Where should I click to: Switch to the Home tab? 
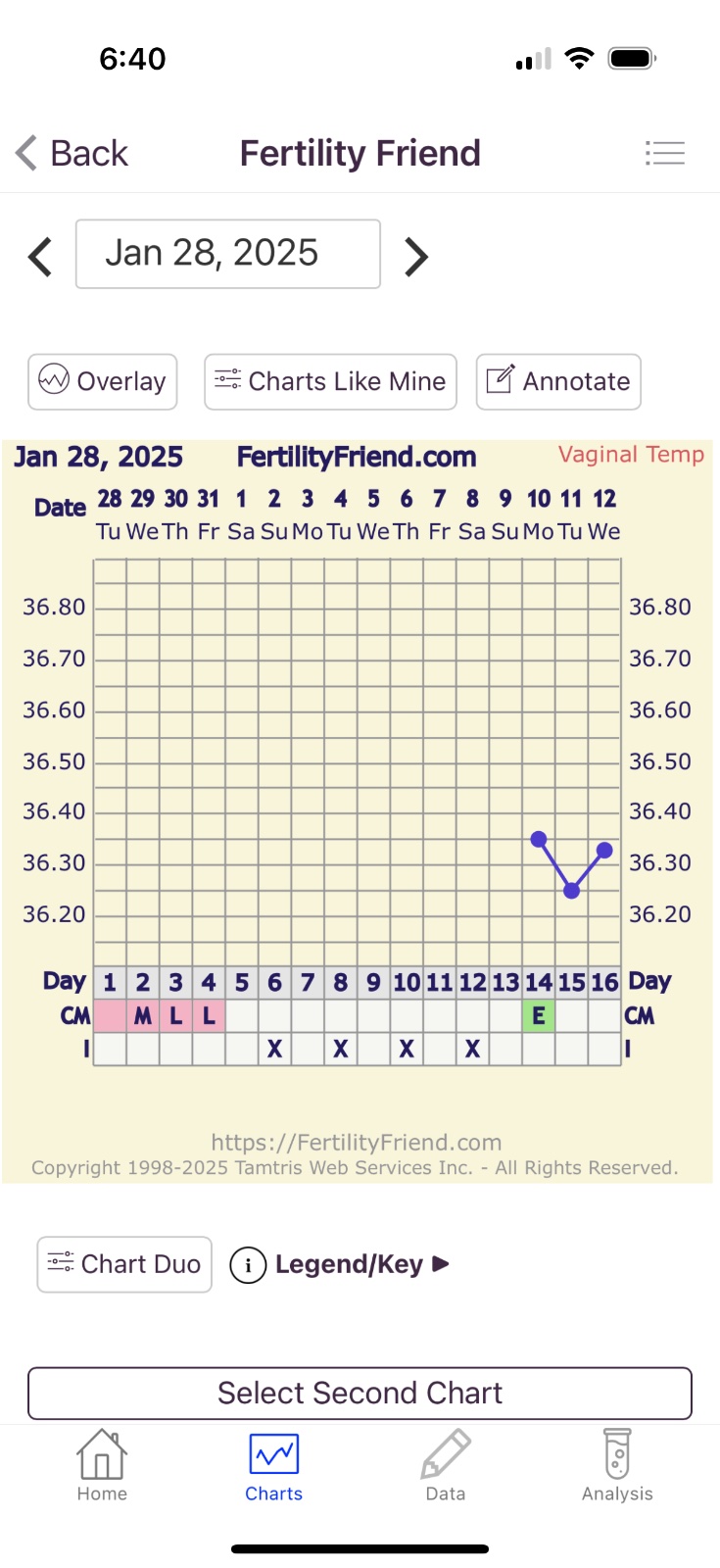(x=102, y=1465)
